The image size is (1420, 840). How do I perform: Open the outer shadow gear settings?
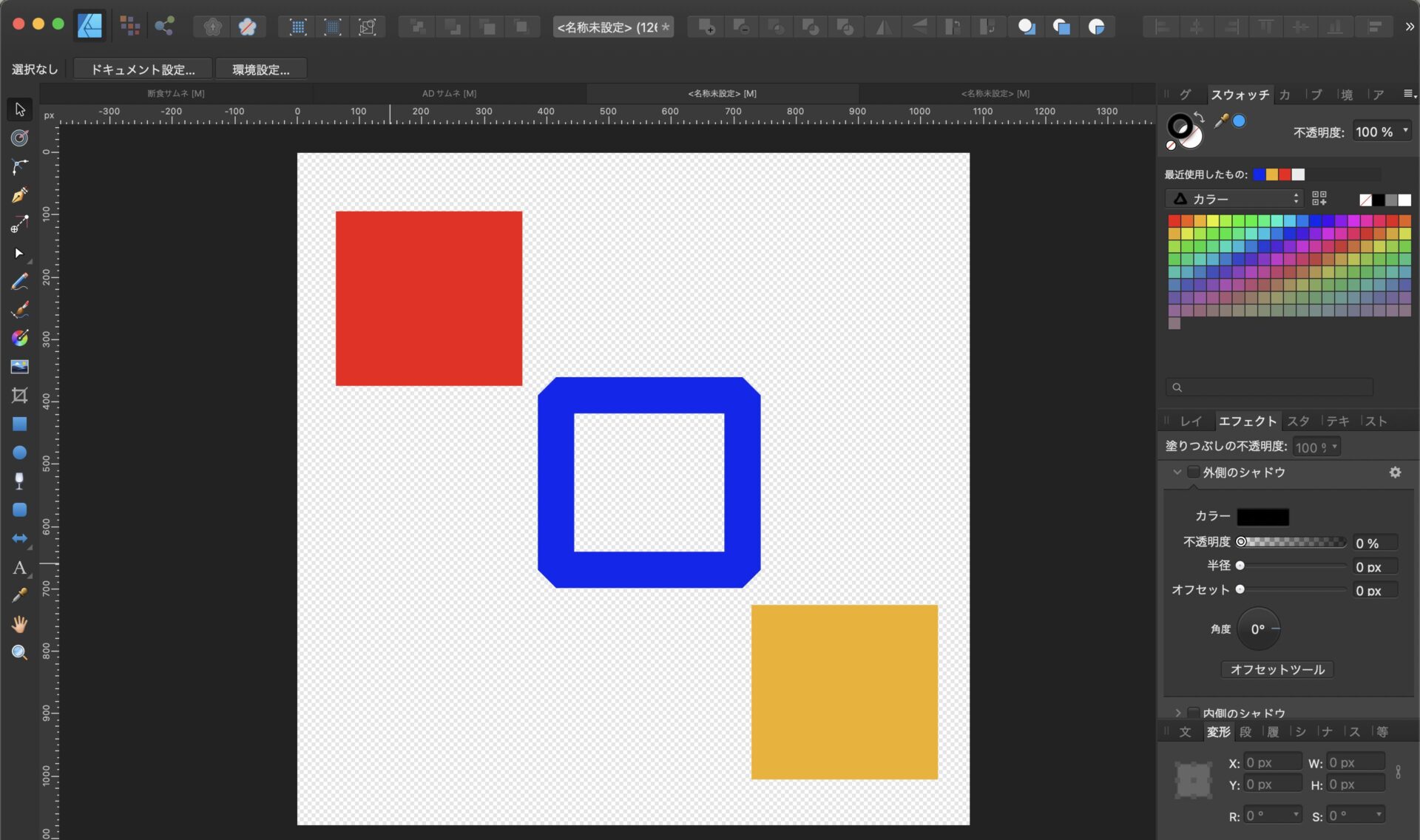pyautogui.click(x=1395, y=472)
